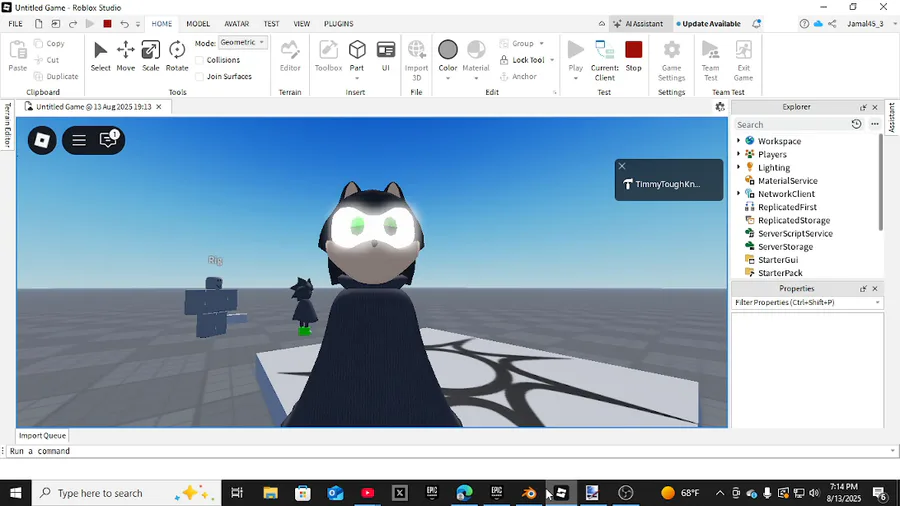Open Explorer filter history icon
This screenshot has width=900, height=506.
(x=856, y=124)
